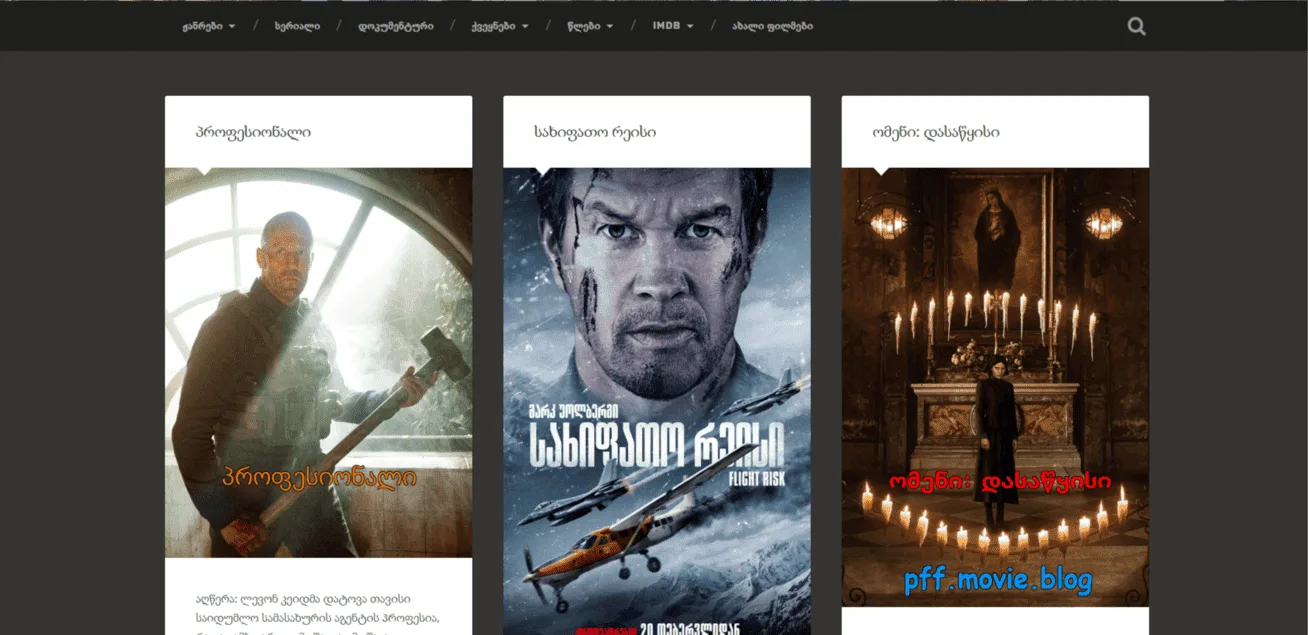Expand the IMDB dropdown menu
The width and height of the screenshot is (1308, 635).
(x=673, y=26)
